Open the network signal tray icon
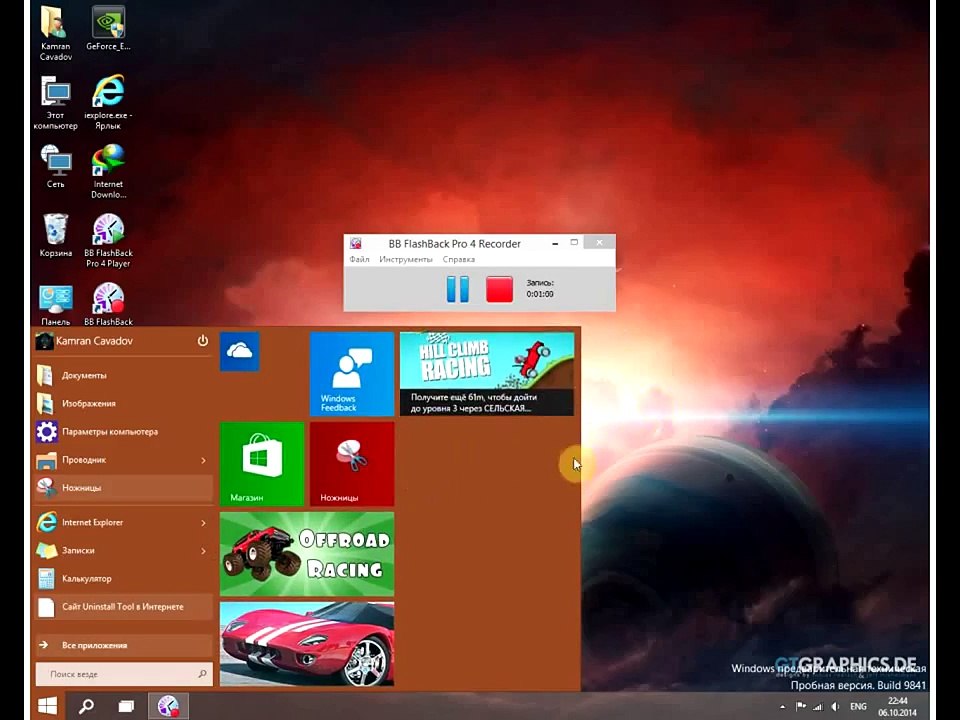Viewport: 960px width, 720px height. [818, 707]
